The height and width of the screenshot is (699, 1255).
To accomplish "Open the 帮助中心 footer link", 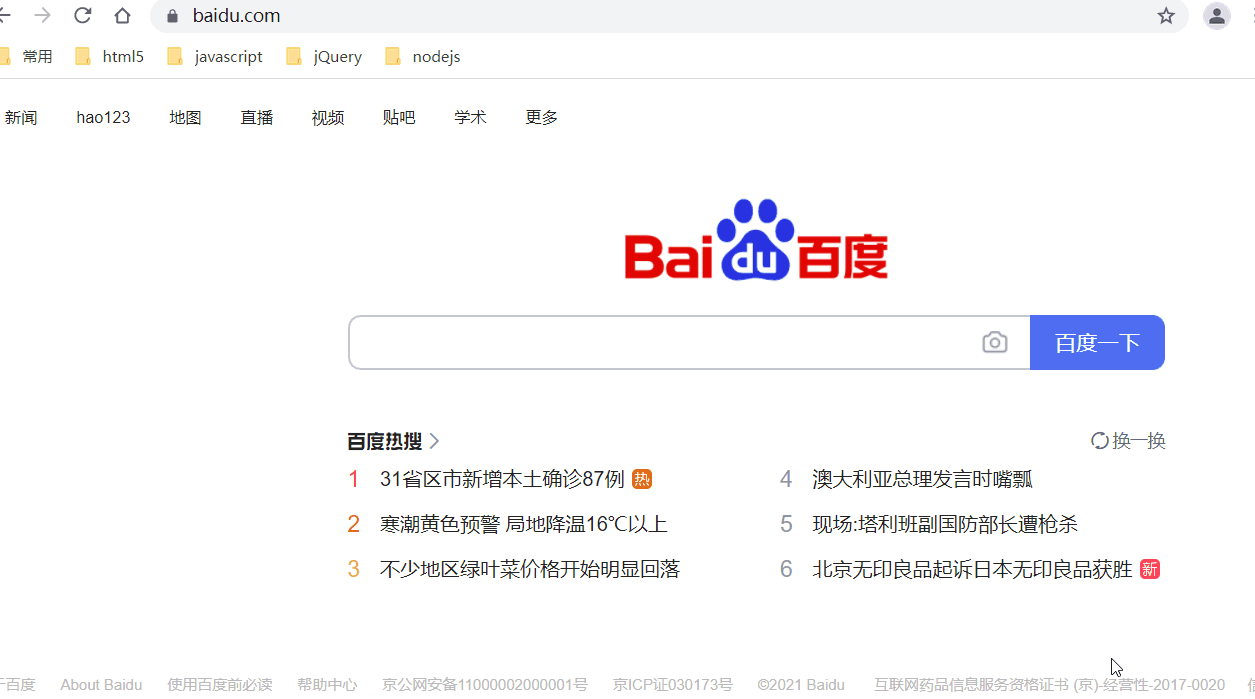I will (x=327, y=685).
